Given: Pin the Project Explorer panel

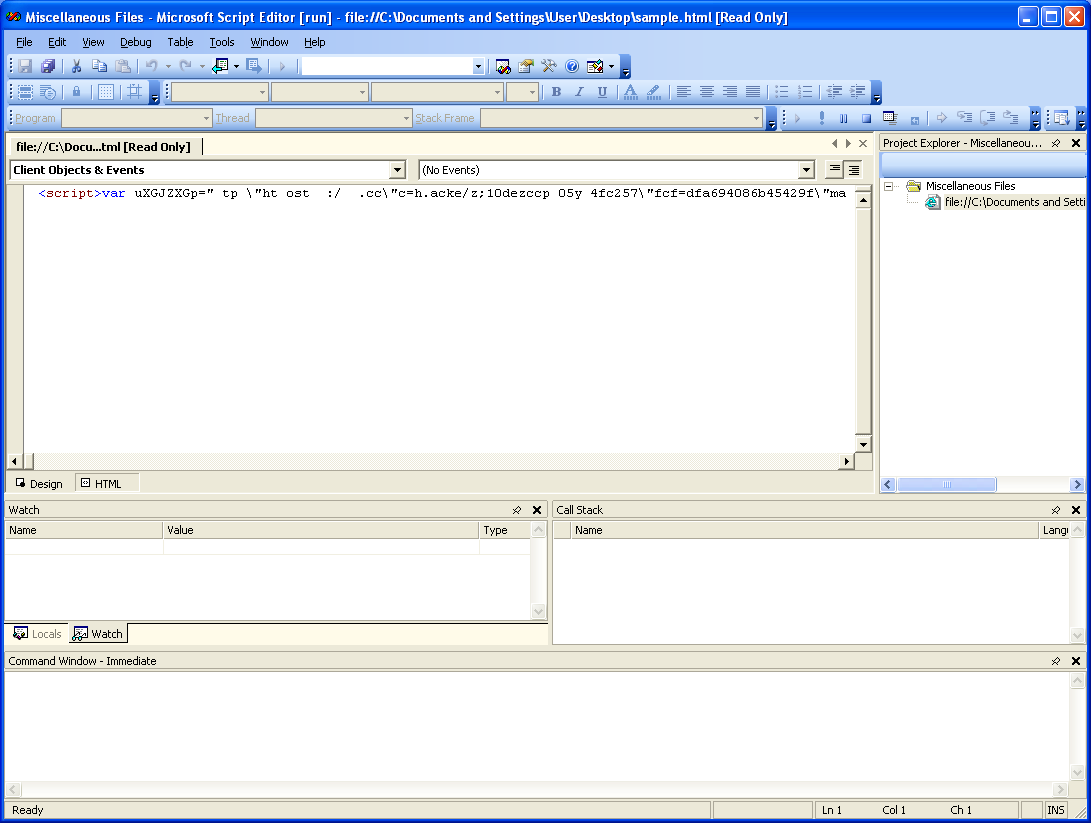Looking at the screenshot, I should 1056,143.
